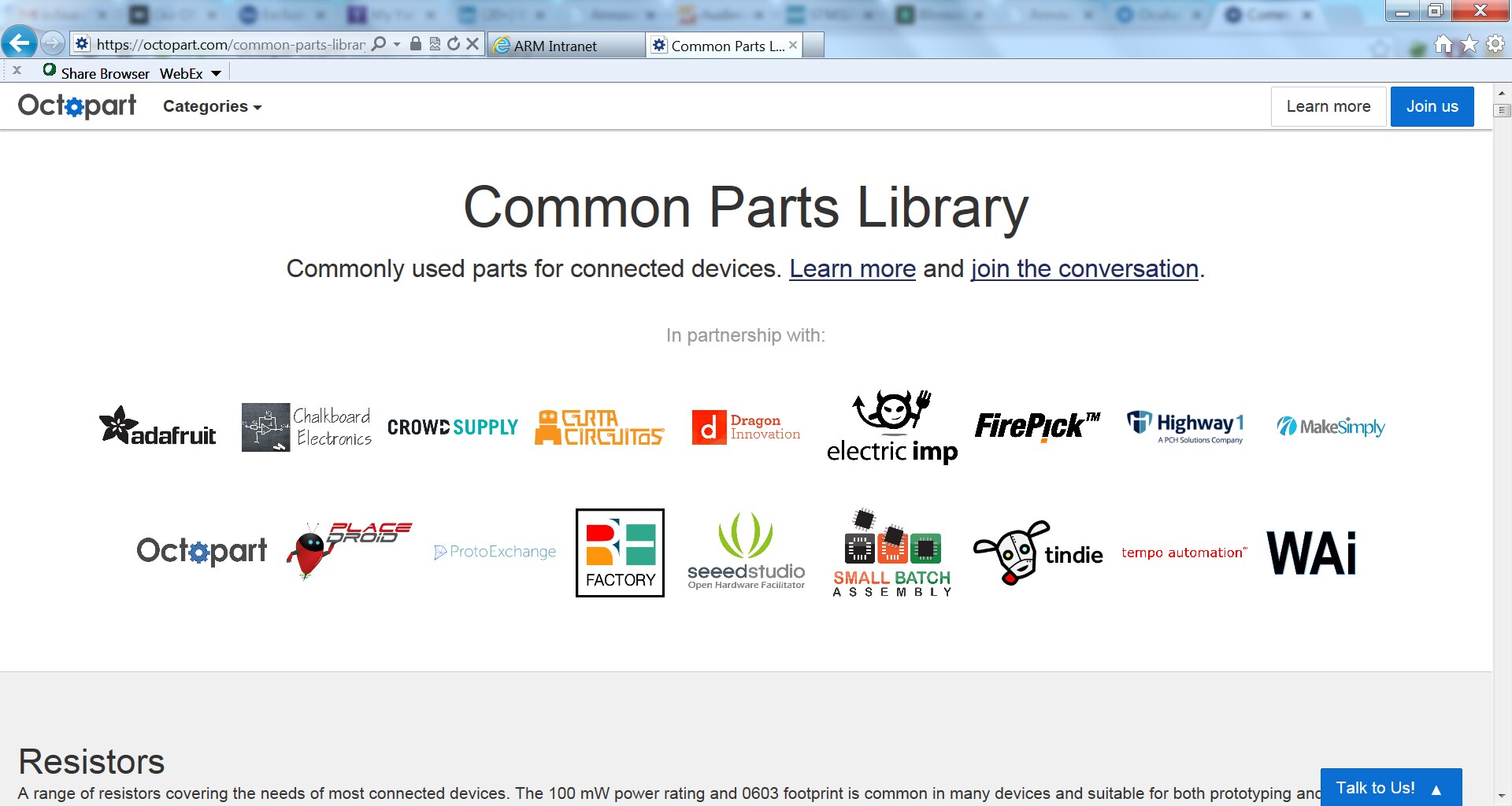This screenshot has width=1512, height=806.
Task: Expand address bar history dropdown arrow
Action: [x=396, y=44]
